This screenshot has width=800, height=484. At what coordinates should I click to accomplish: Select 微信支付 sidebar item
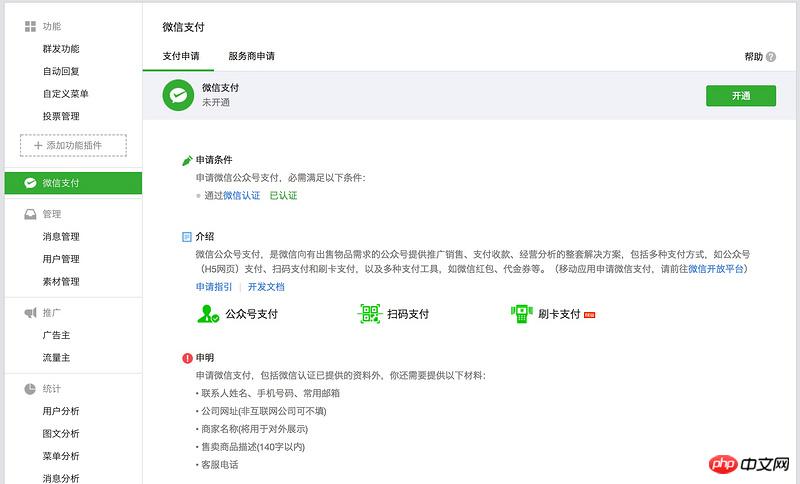[73, 183]
